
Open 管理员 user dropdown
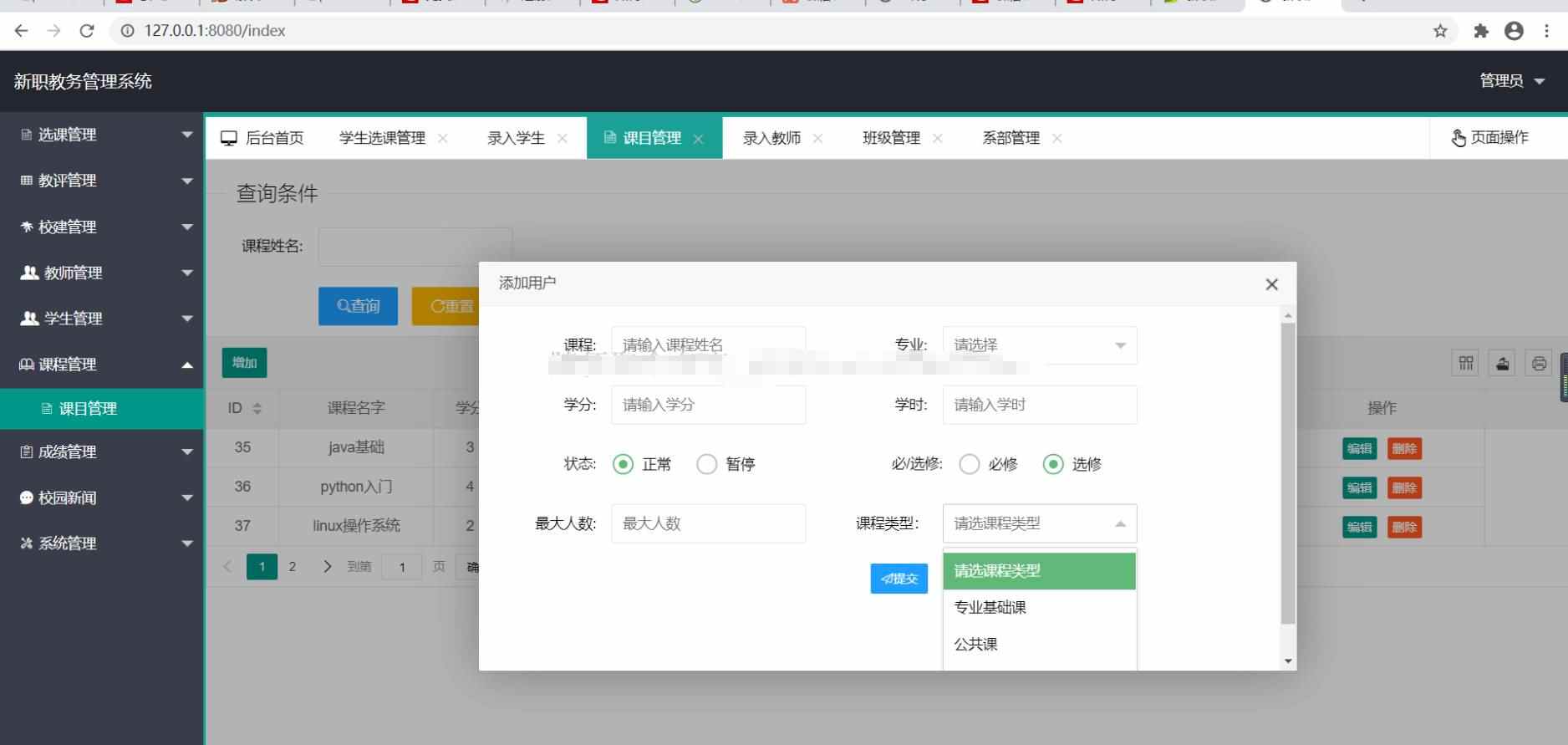[x=1511, y=81]
